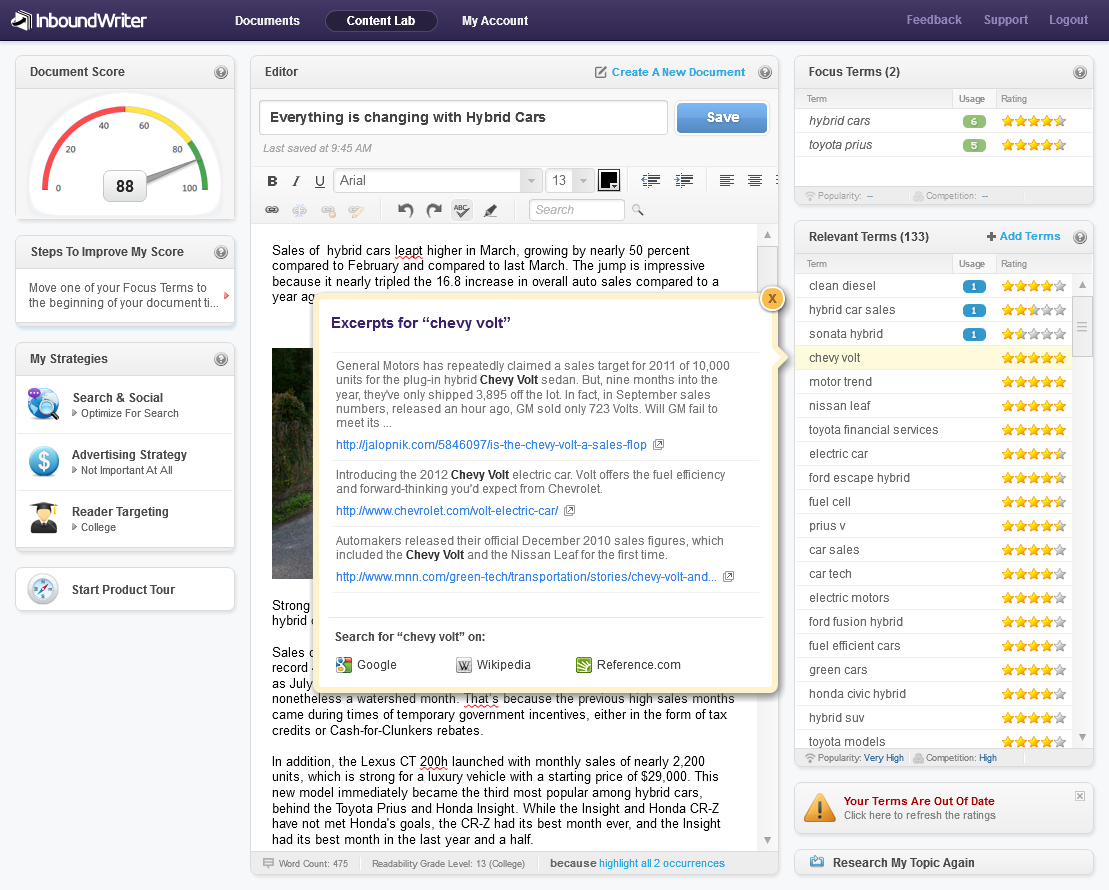Sort relevant terms by Rating column header
Image resolution: width=1109 pixels, height=890 pixels.
1014,264
